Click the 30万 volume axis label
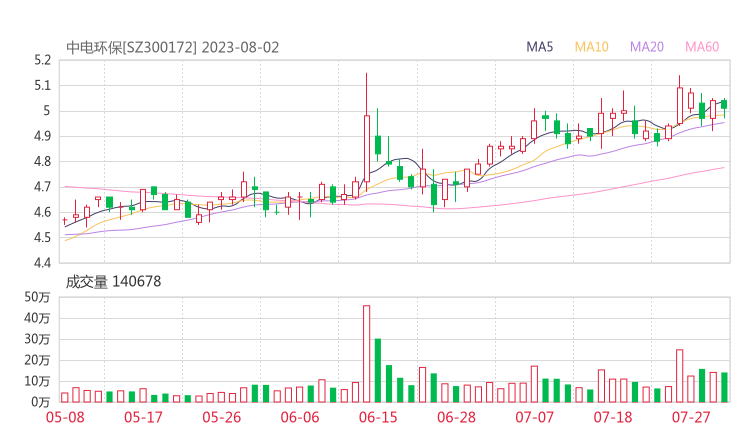This screenshot has width=740, height=440. tap(37, 339)
